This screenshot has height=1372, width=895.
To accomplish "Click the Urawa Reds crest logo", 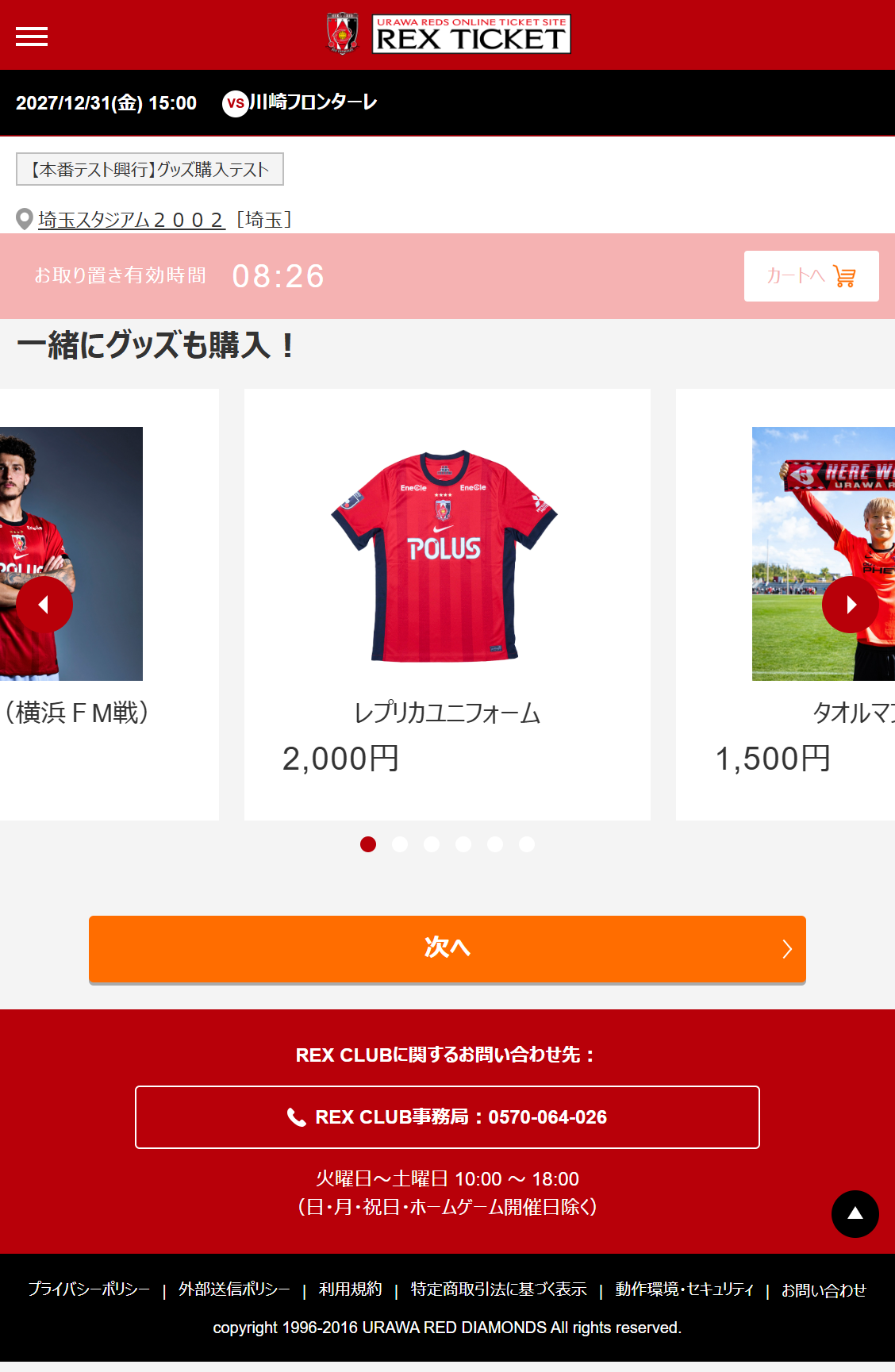I will pos(342,34).
